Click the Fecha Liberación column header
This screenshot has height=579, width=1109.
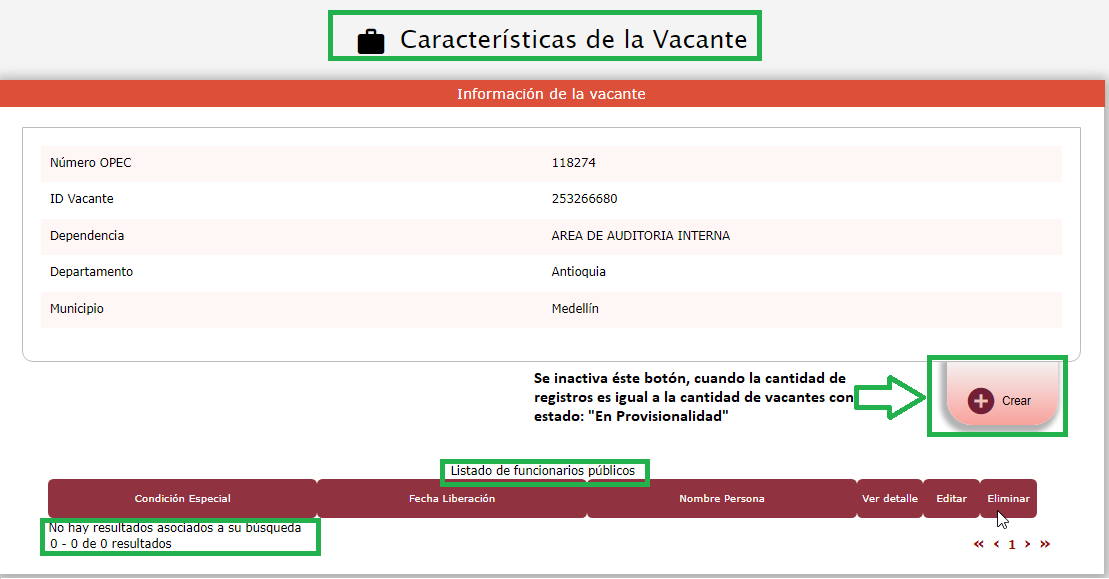pyautogui.click(x=451, y=498)
